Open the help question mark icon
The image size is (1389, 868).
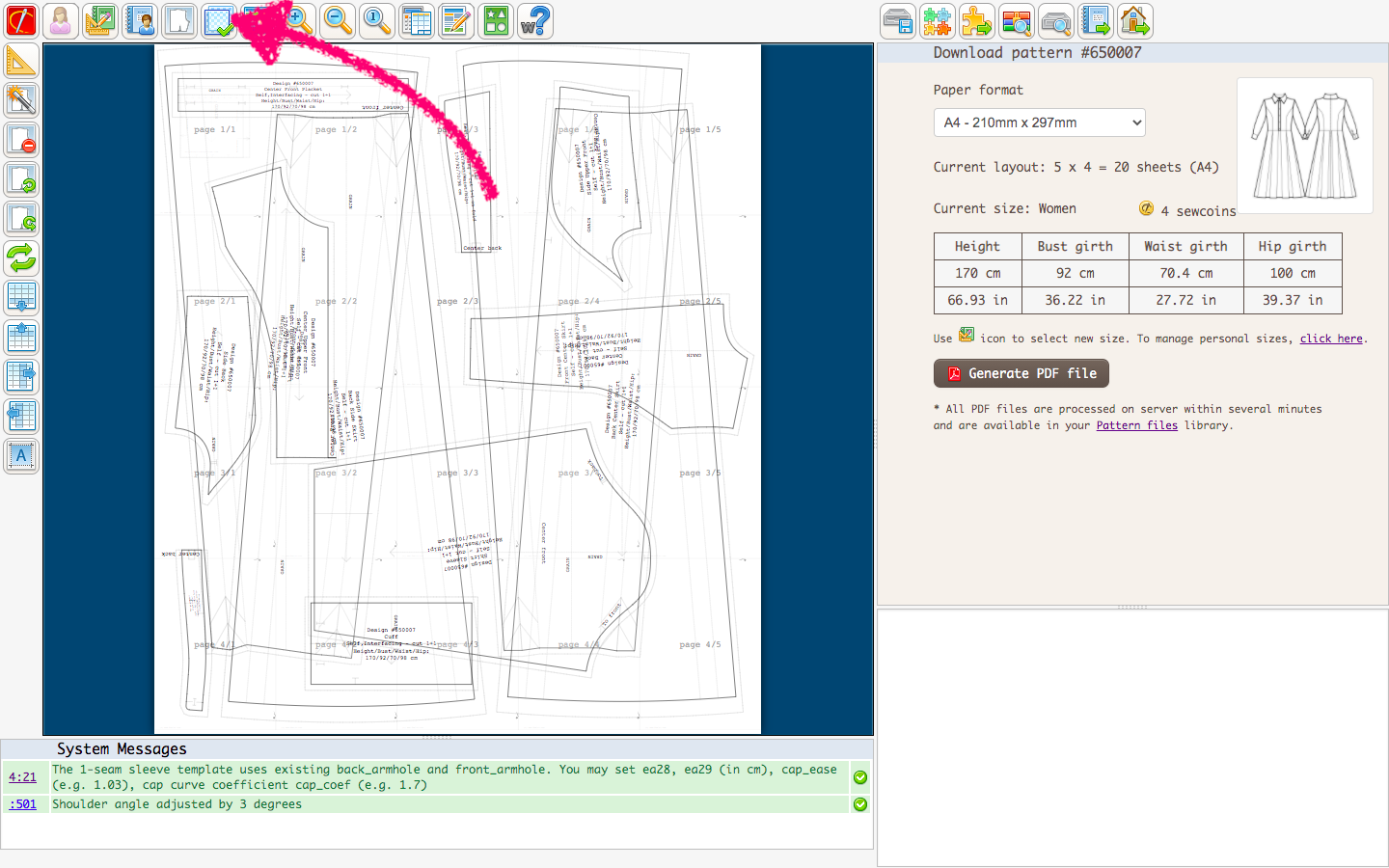coord(535,20)
